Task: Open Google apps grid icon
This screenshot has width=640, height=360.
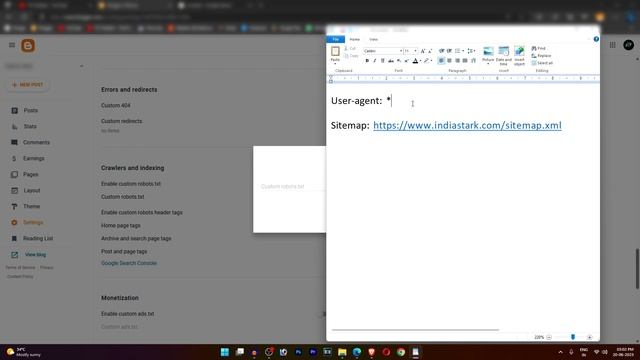Action: 612,45
